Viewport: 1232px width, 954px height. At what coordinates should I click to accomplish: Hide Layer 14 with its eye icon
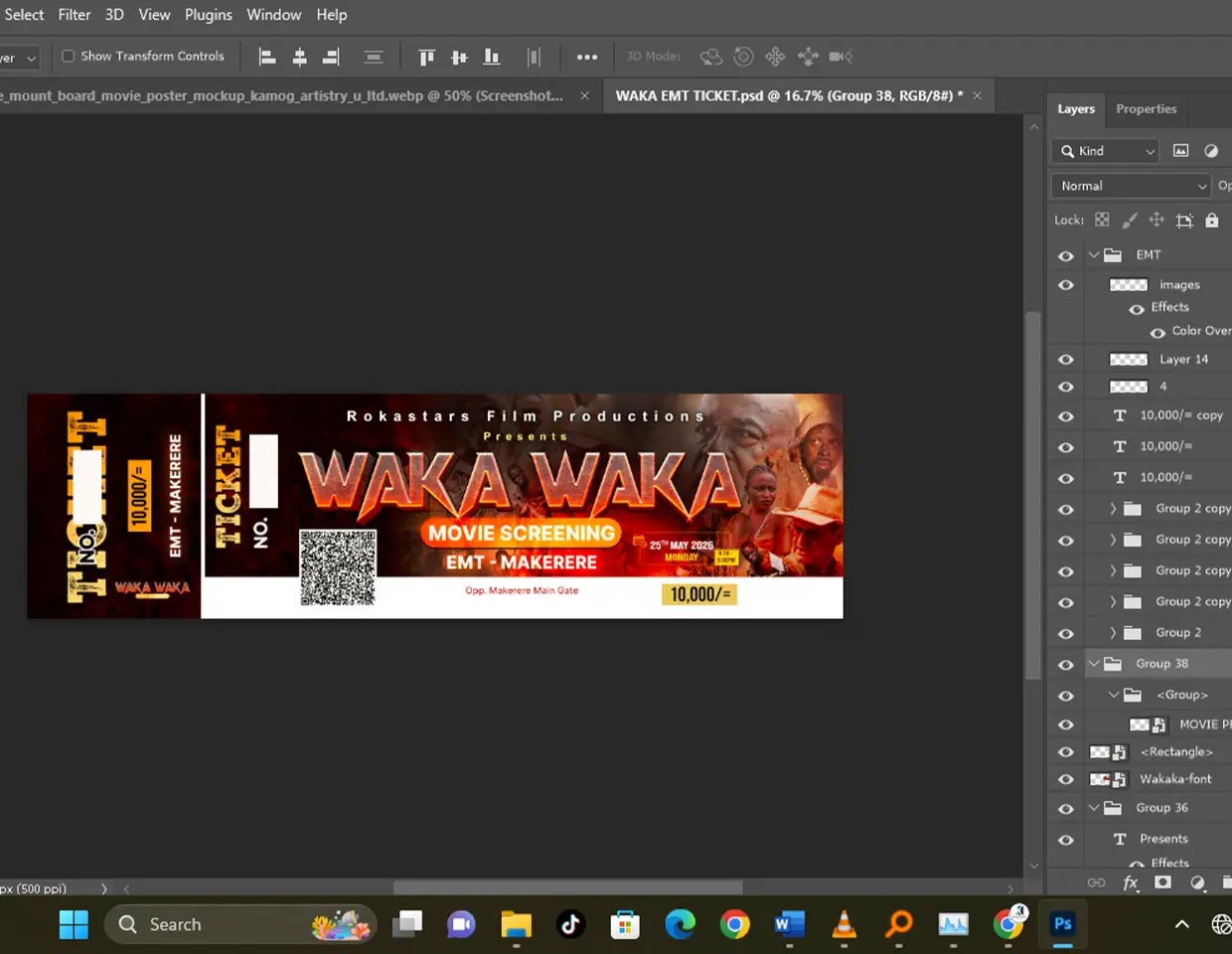1066,360
